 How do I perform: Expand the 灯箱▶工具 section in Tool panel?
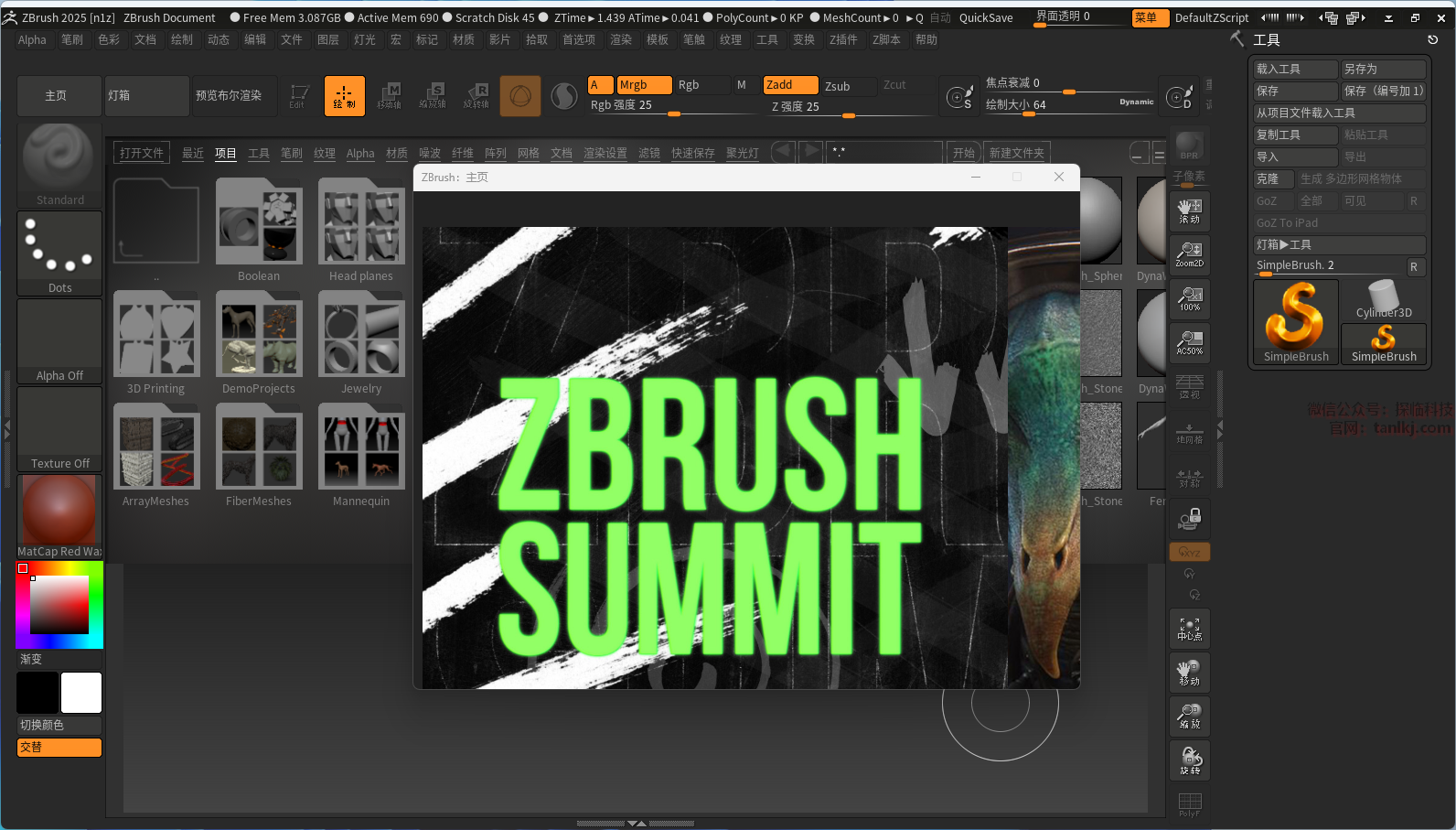(1338, 244)
